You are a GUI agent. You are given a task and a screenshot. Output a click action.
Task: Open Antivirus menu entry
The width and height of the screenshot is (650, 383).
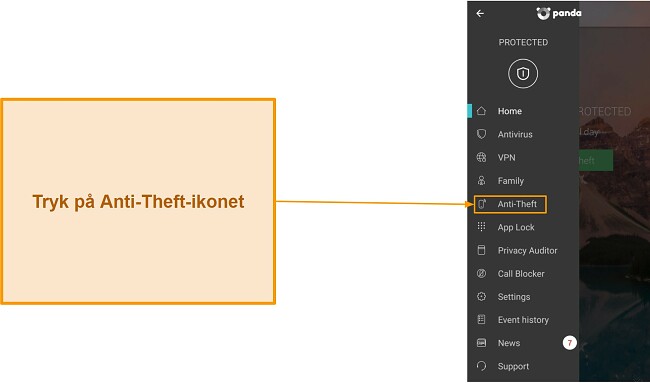[523, 134]
